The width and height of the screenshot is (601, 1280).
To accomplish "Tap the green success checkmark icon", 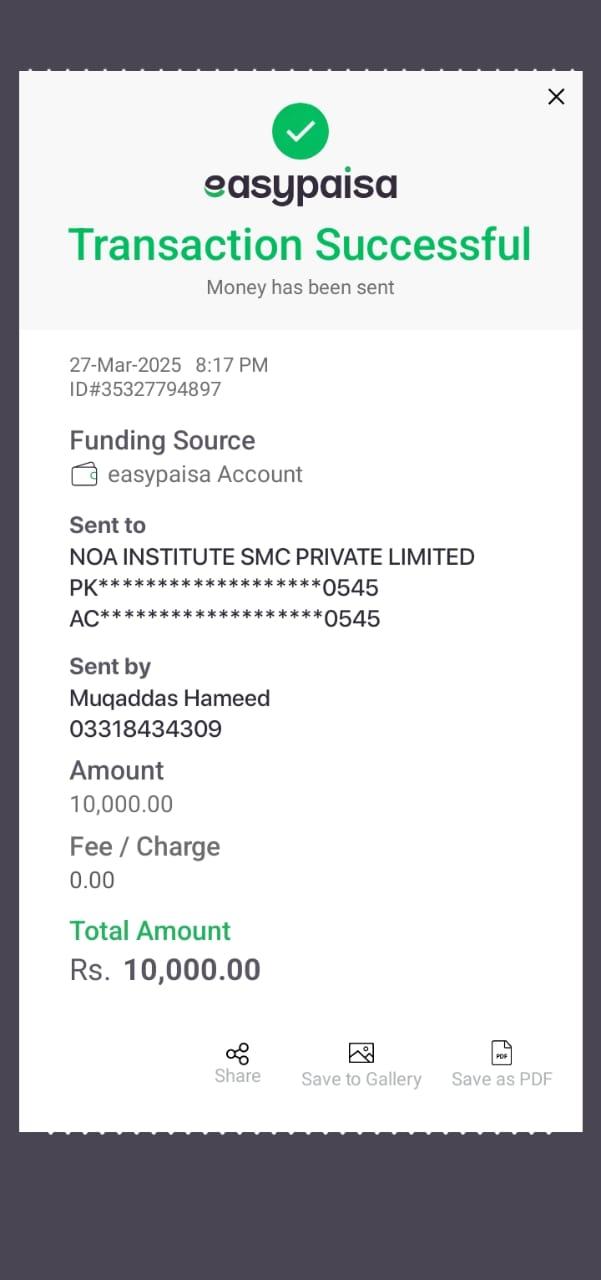I will point(300,131).
